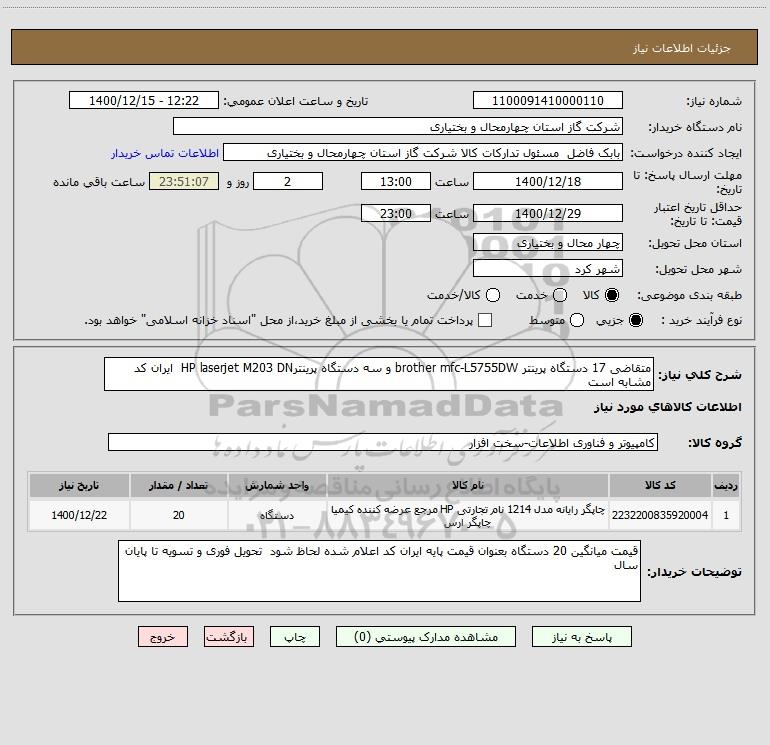Viewport: 770px width, 745px height.
Task: Click unit cell دستگاه in table
Action: [x=277, y=515]
